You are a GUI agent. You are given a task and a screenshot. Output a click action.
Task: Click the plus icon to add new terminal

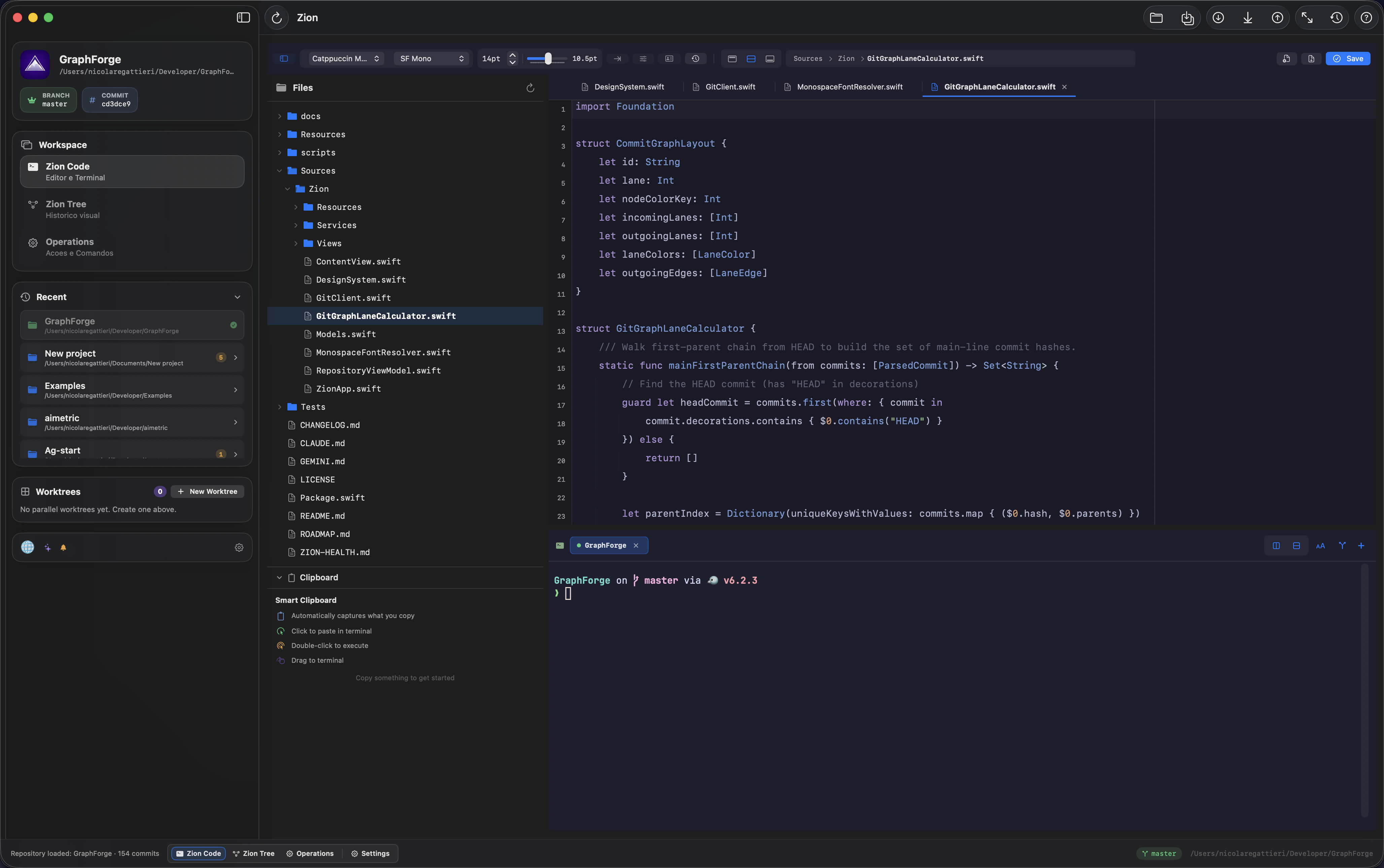pos(1361,545)
